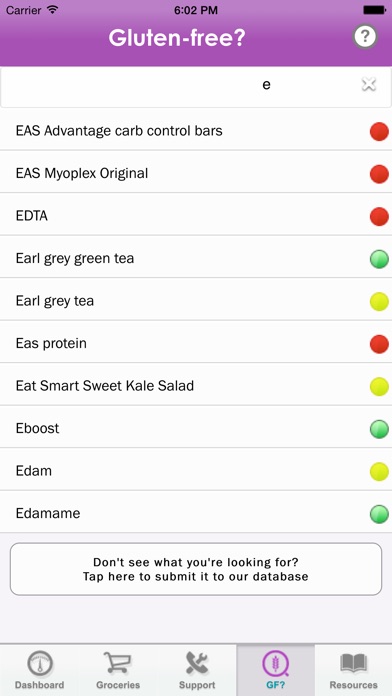392x696 pixels.
Task: Select EAS Advantage carb control bars
Action: (x=196, y=131)
